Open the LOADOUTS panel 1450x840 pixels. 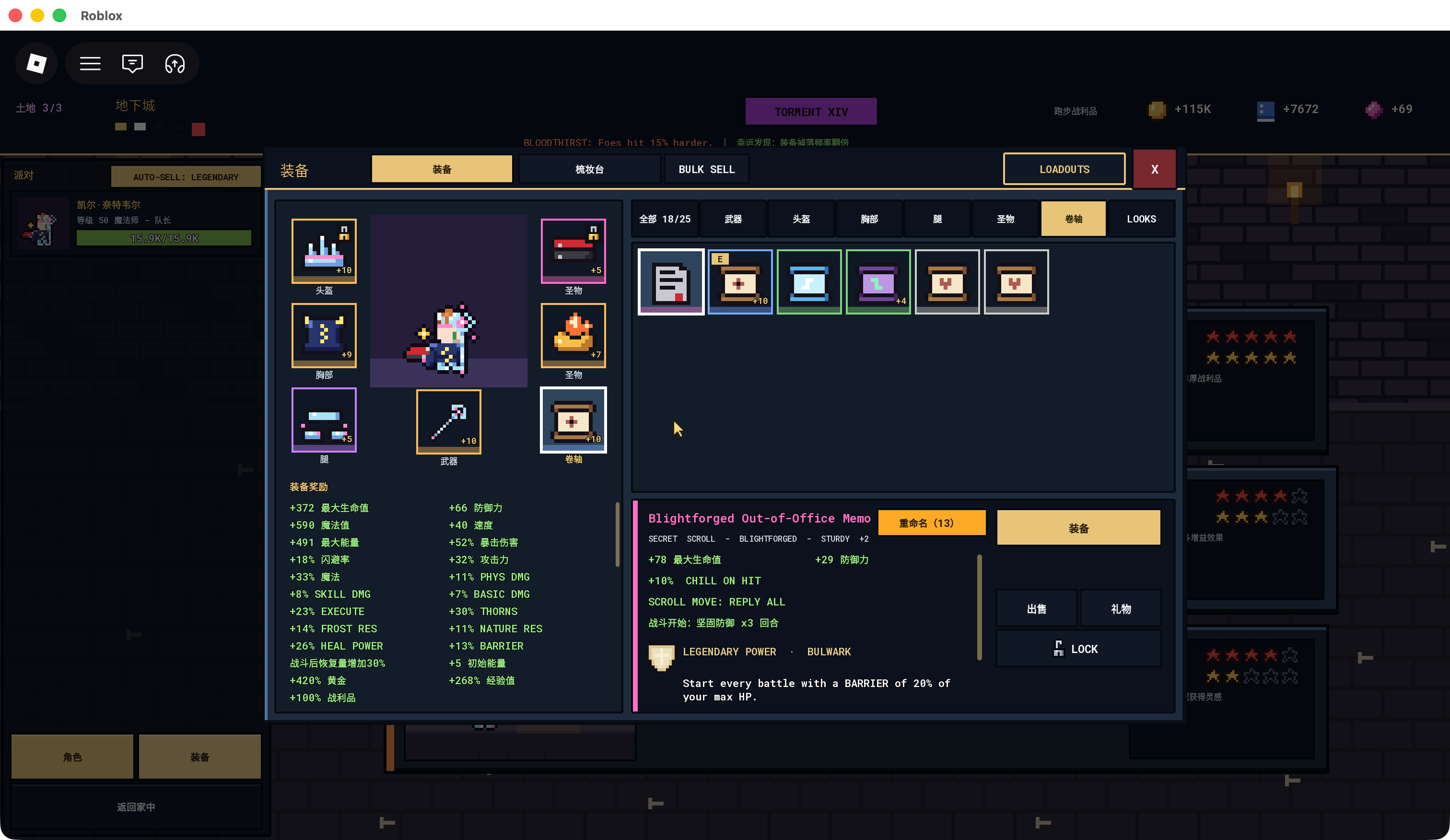tap(1064, 169)
